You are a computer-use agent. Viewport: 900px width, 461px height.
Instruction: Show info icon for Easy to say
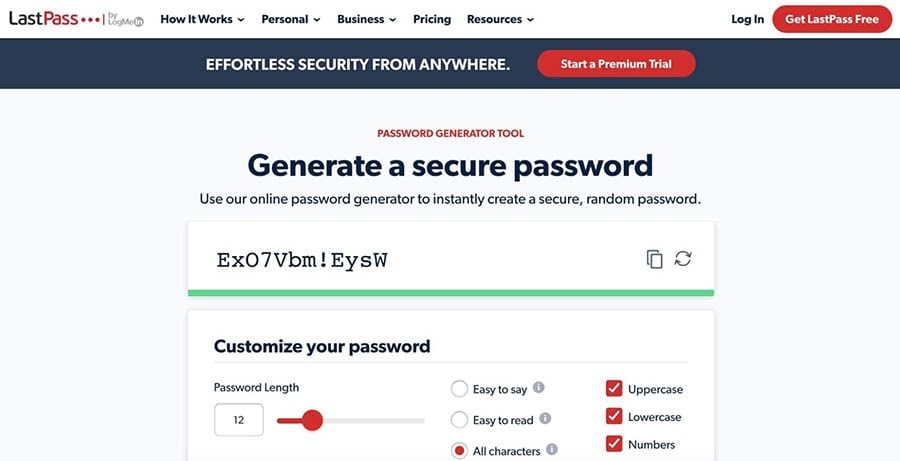click(x=538, y=388)
